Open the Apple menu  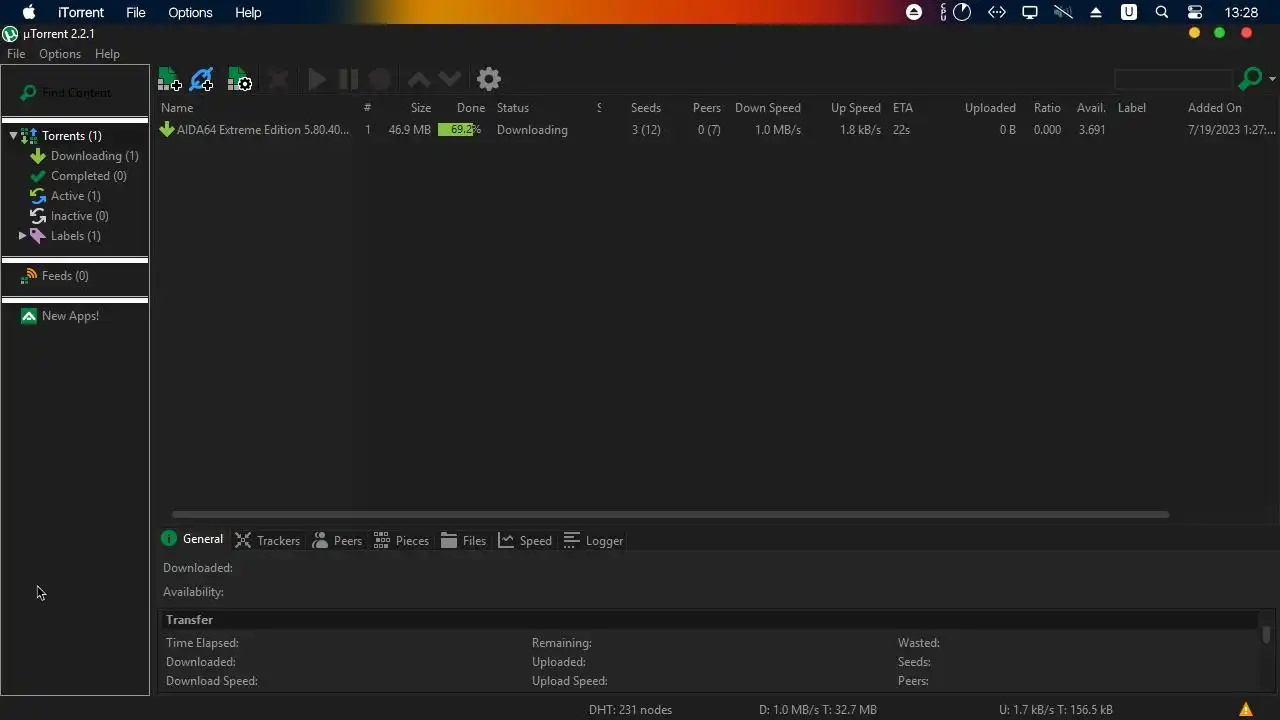(x=29, y=12)
